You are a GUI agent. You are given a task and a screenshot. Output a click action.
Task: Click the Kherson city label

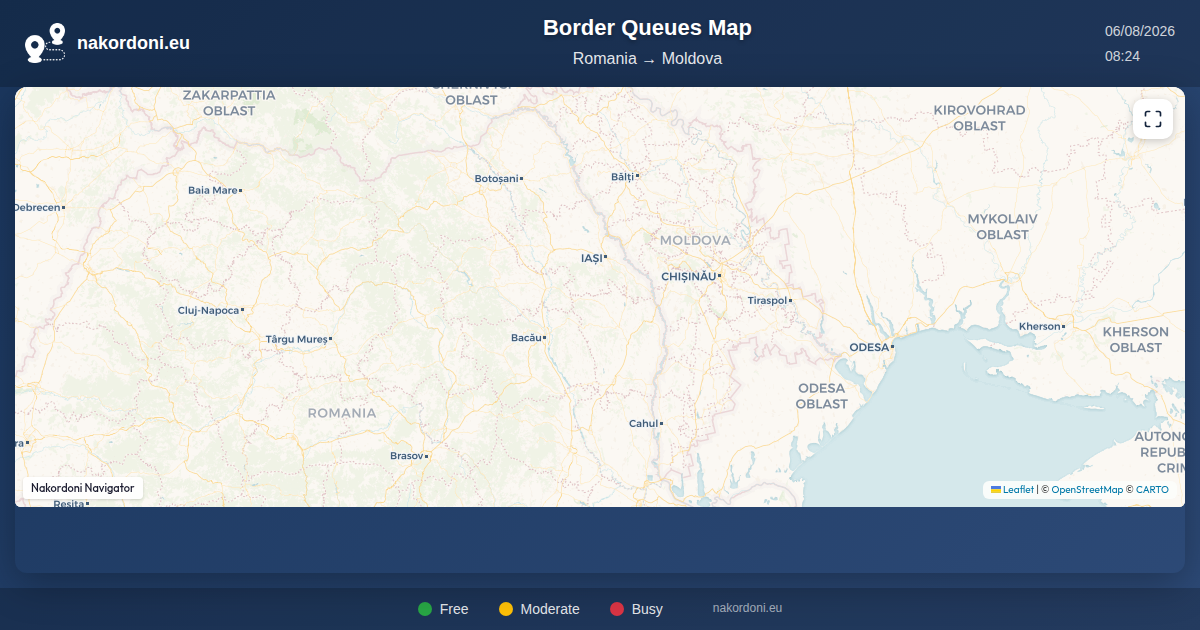[x=1039, y=327]
